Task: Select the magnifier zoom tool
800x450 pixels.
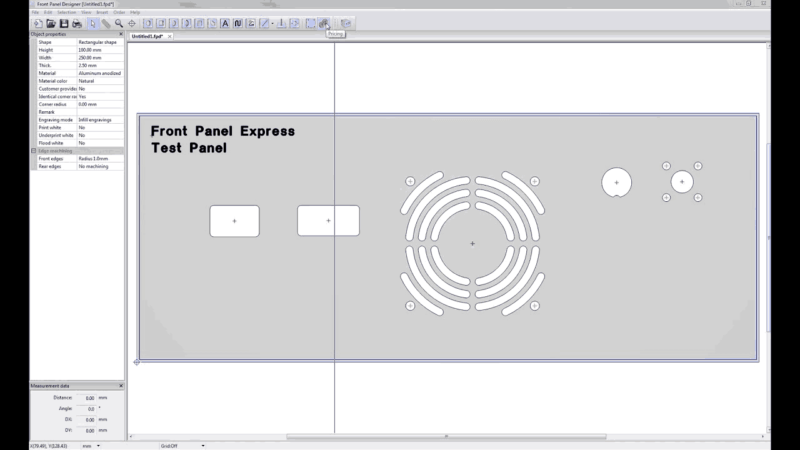Action: pyautogui.click(x=119, y=23)
